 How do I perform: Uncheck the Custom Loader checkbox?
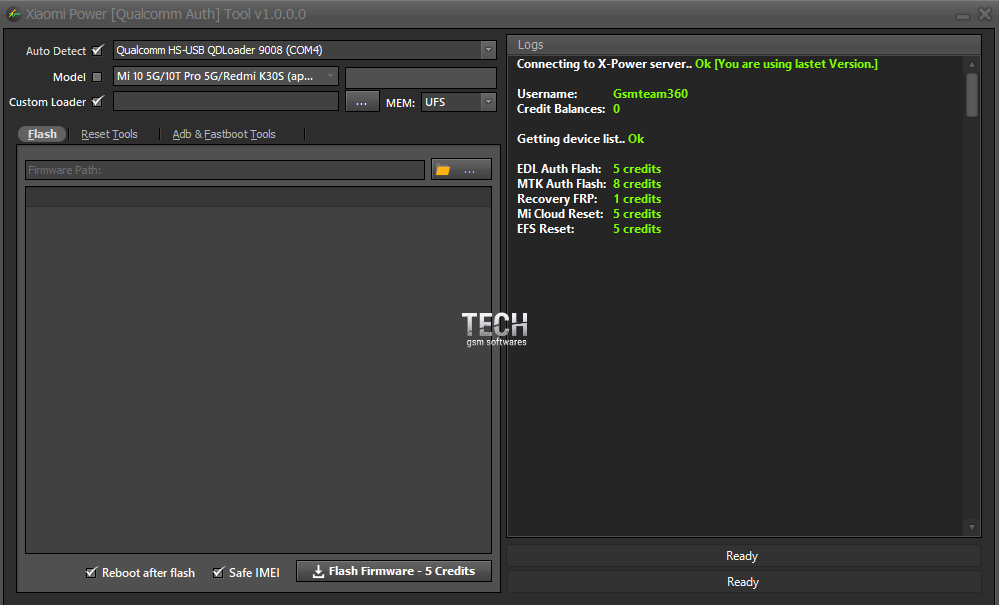97,101
